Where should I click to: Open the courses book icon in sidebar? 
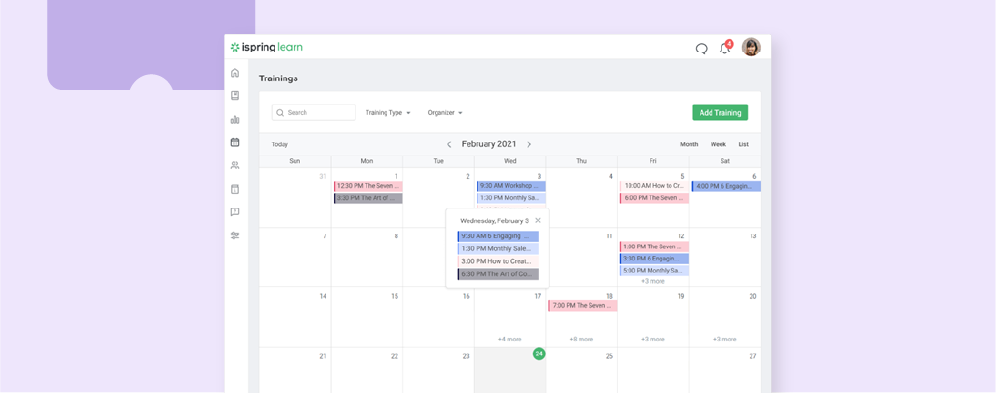tap(235, 96)
